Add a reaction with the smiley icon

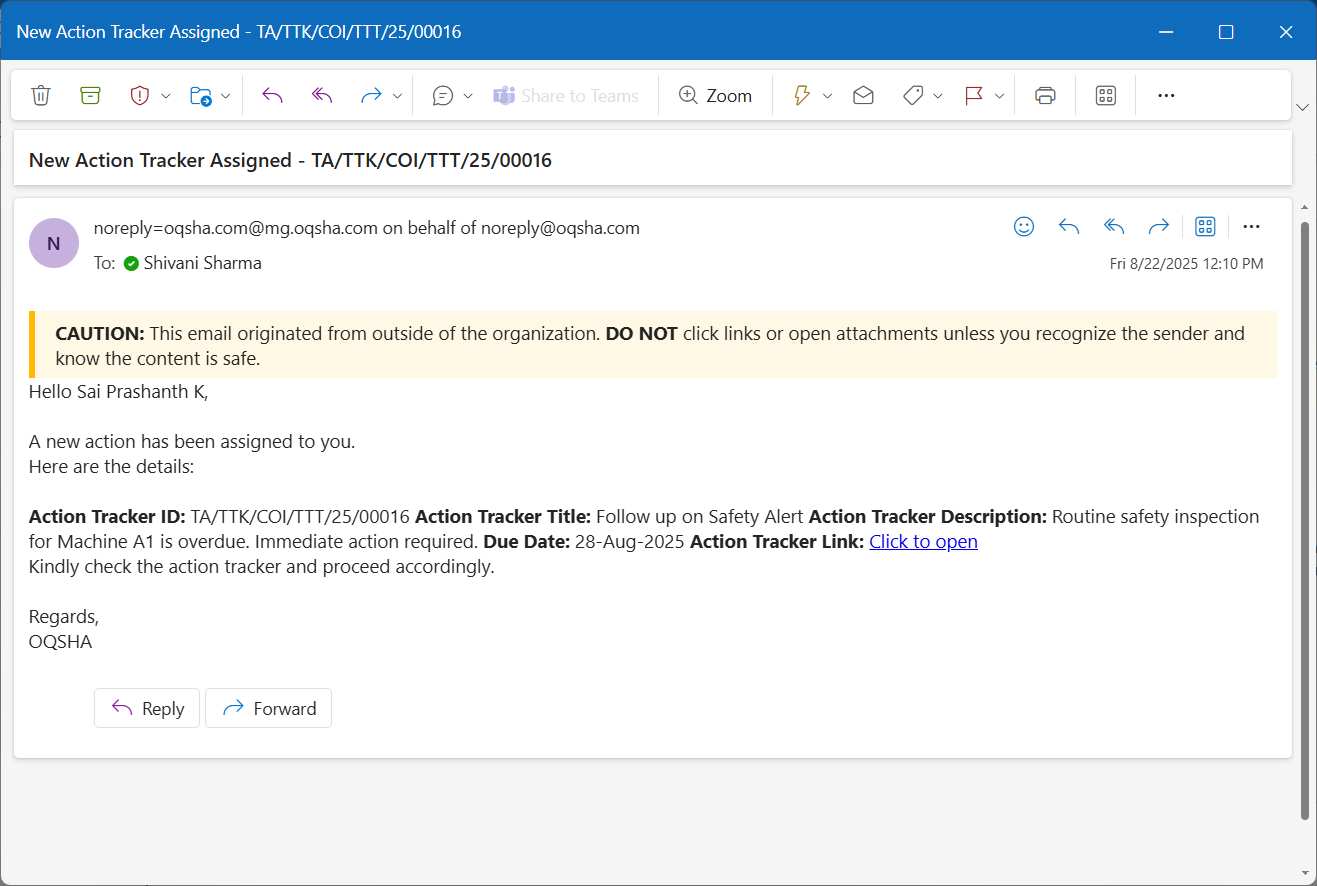pos(1023,227)
